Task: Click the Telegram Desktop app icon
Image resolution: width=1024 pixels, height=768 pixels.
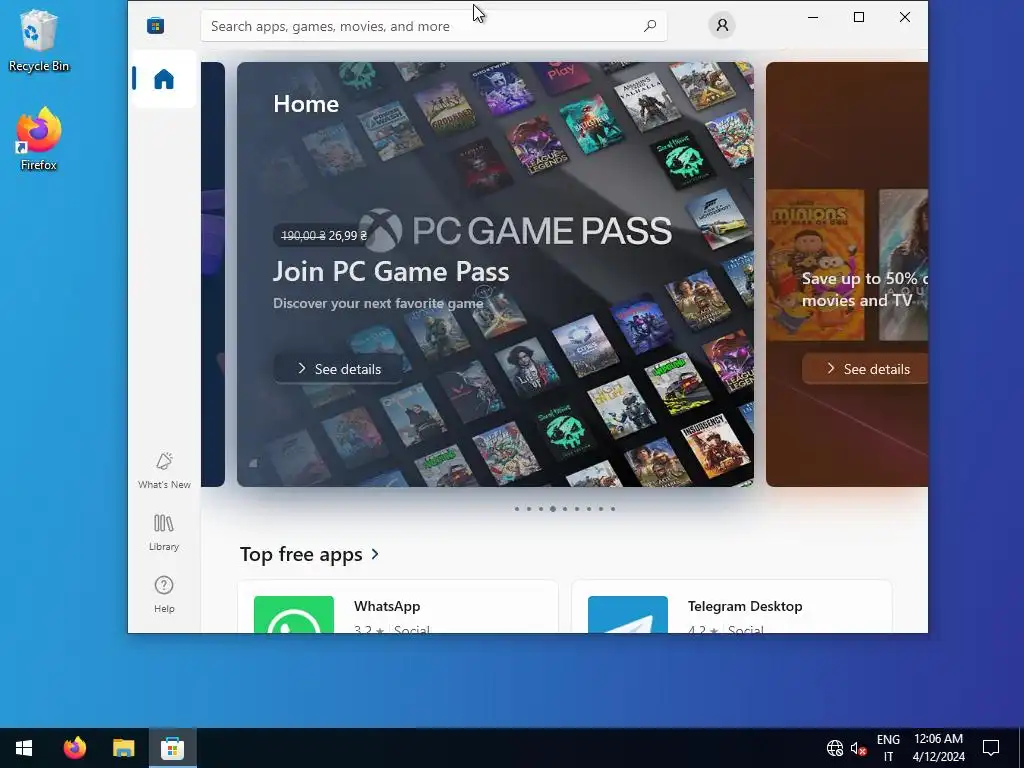Action: coord(628,615)
